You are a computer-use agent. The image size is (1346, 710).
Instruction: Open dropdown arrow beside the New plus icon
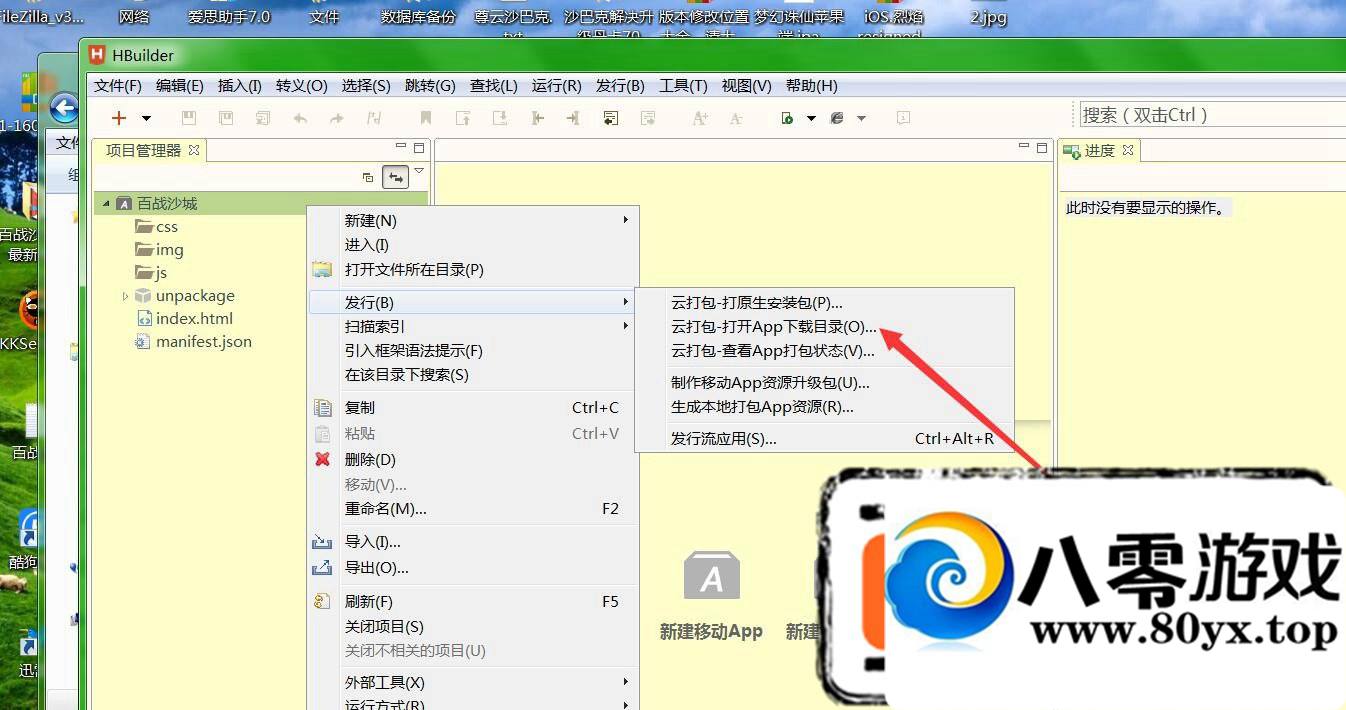(146, 118)
